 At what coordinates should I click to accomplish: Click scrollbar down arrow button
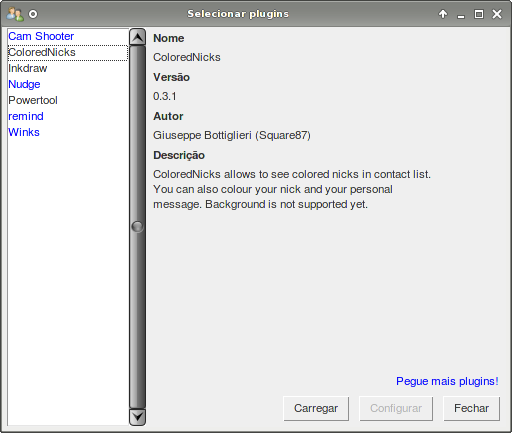137,417
